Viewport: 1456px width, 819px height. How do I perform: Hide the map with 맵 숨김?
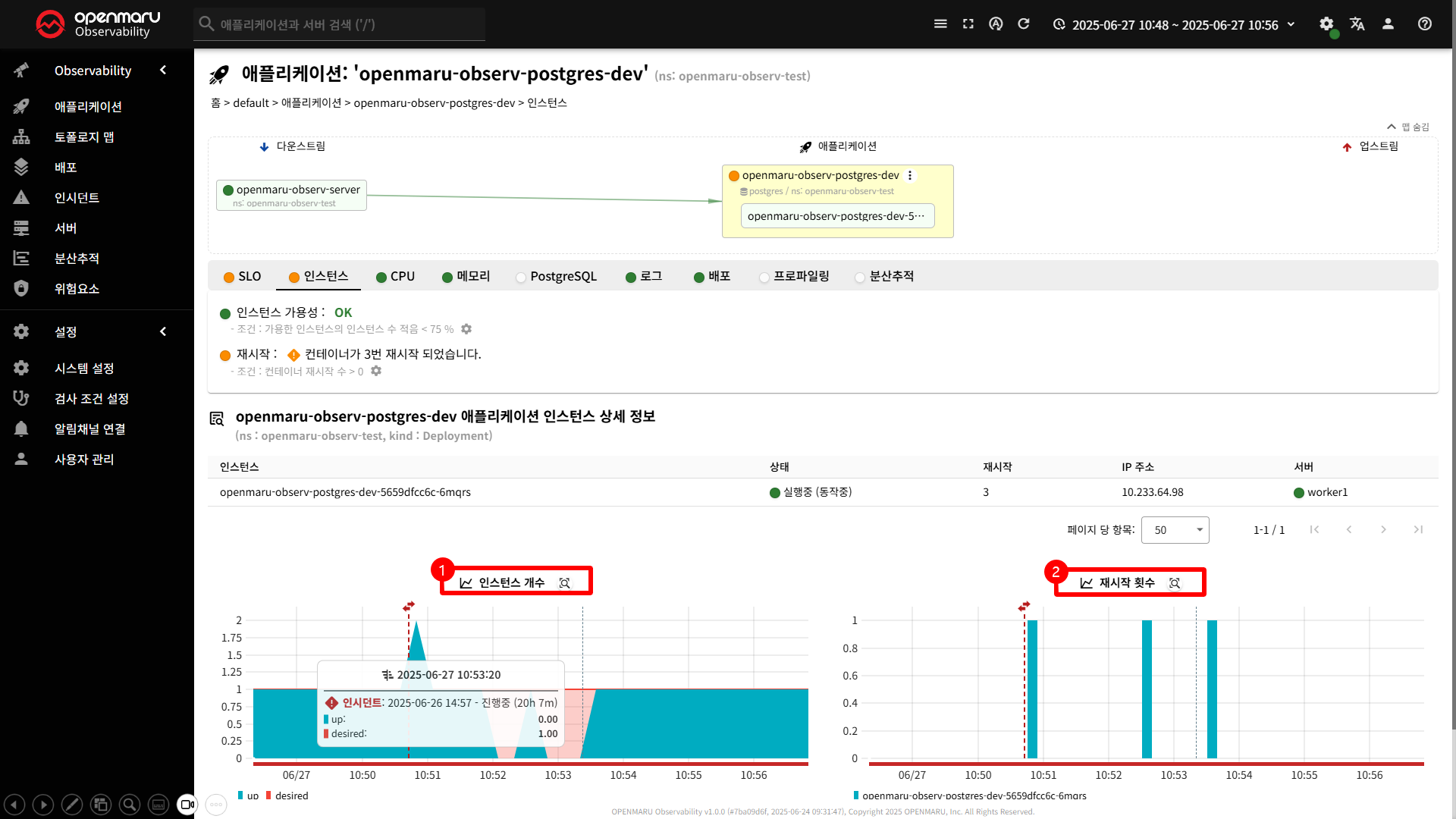click(x=1408, y=127)
